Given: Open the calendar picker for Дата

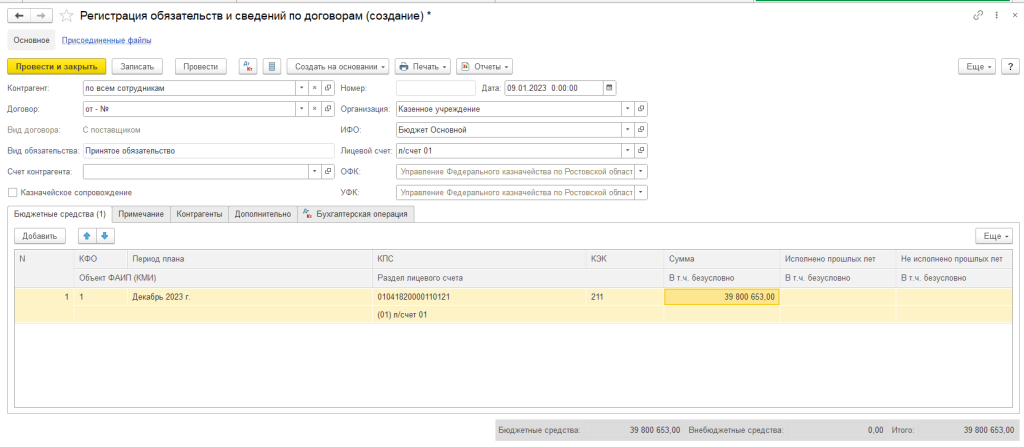Looking at the screenshot, I should [610, 88].
